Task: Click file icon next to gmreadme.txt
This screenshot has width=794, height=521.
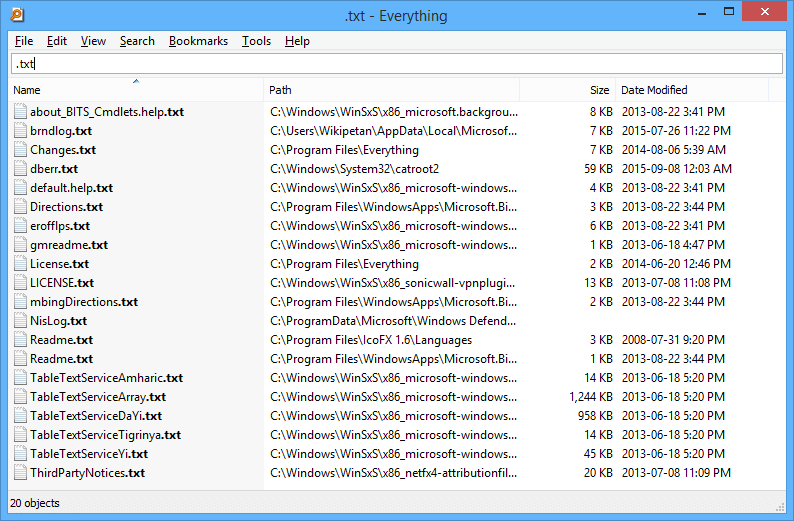Action: point(20,245)
